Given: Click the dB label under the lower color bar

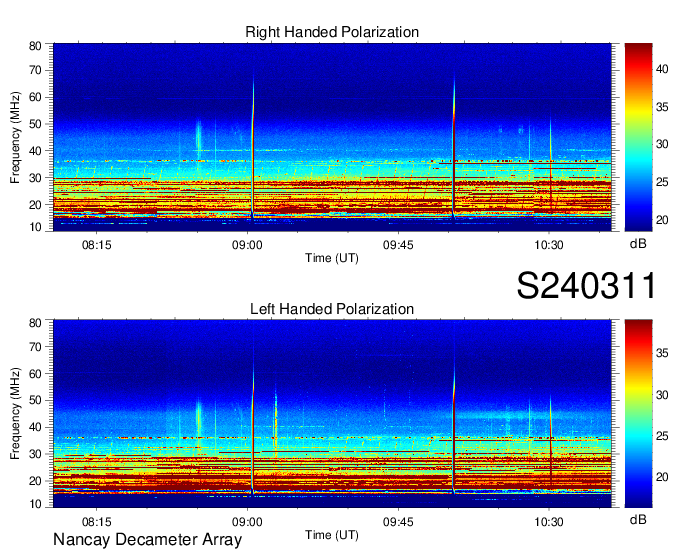Looking at the screenshot, I should click(x=638, y=519).
